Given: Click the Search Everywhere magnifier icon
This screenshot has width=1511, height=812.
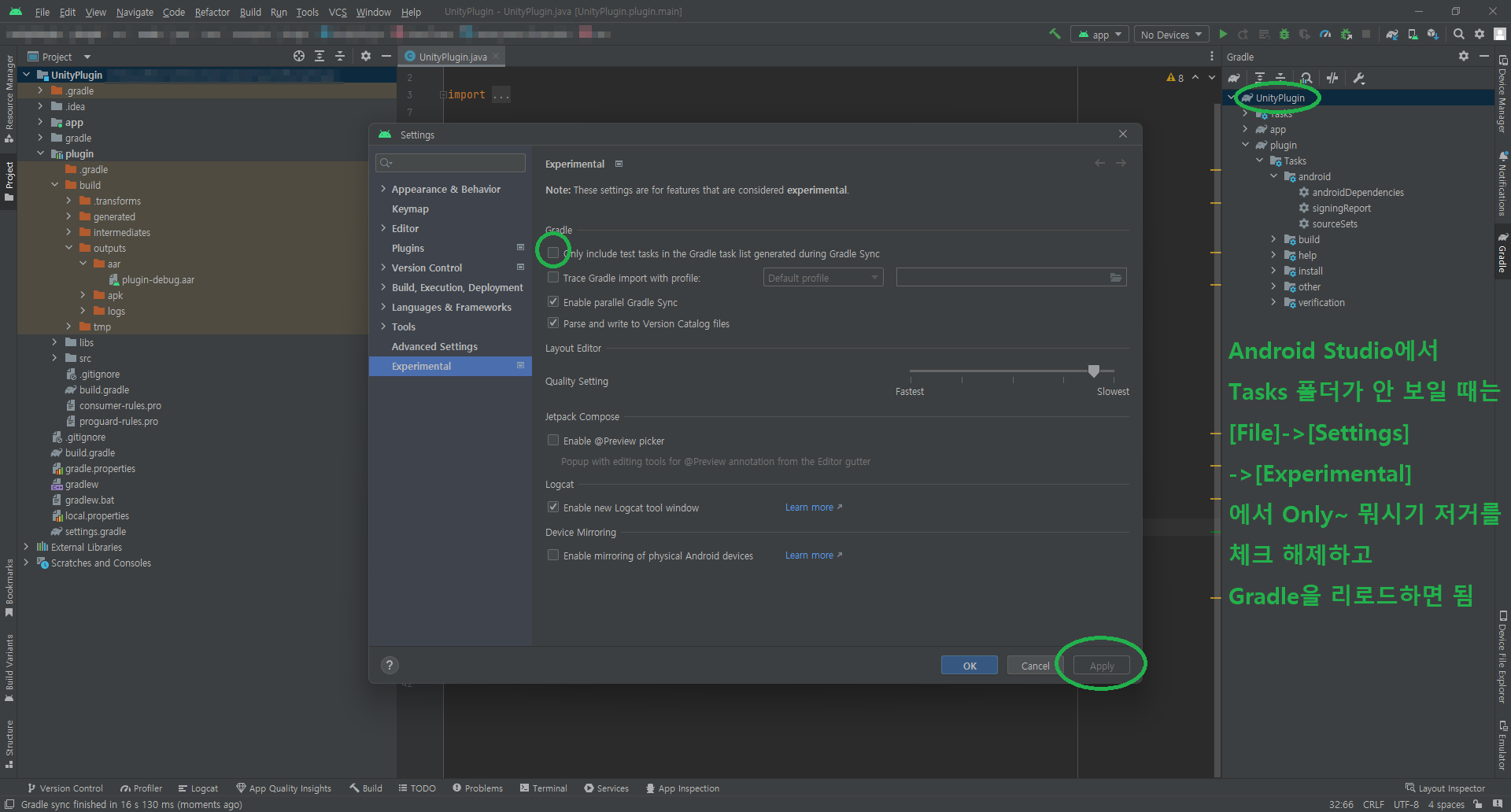Looking at the screenshot, I should click(1458, 34).
